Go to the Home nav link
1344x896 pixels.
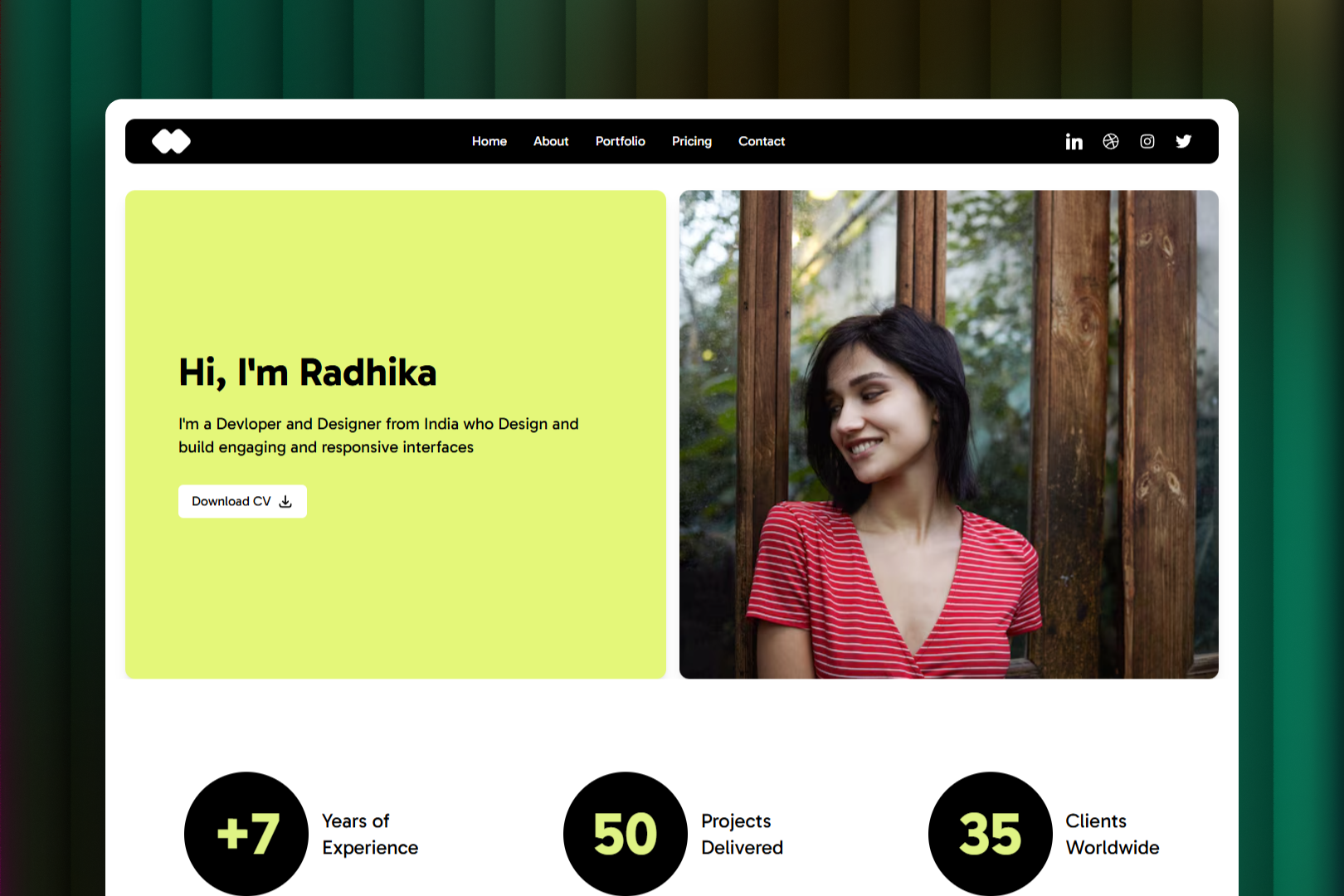pos(489,142)
